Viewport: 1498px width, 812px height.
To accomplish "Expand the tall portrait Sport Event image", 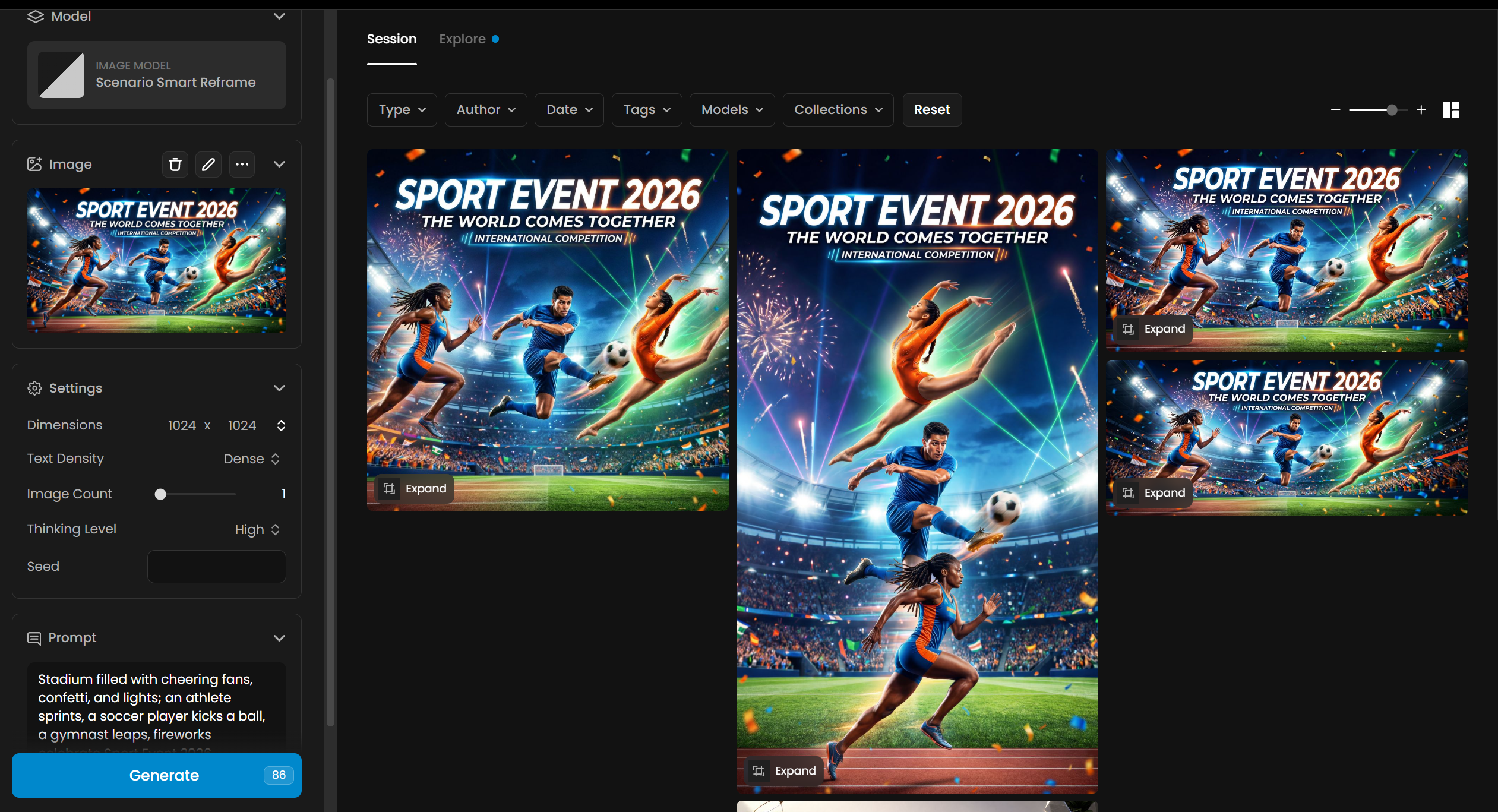I will pyautogui.click(x=785, y=771).
